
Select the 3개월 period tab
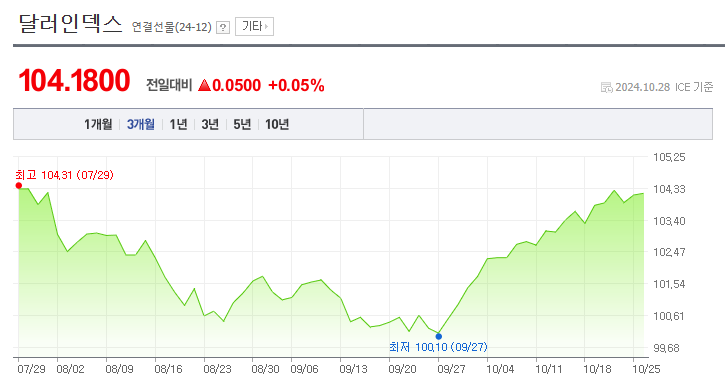tap(141, 124)
